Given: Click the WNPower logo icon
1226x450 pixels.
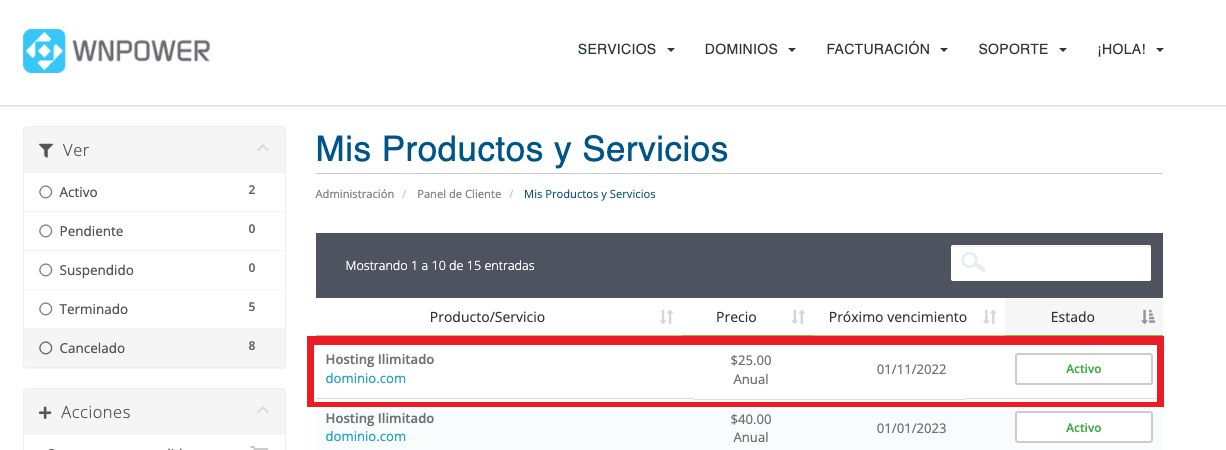Looking at the screenshot, I should click(x=44, y=50).
